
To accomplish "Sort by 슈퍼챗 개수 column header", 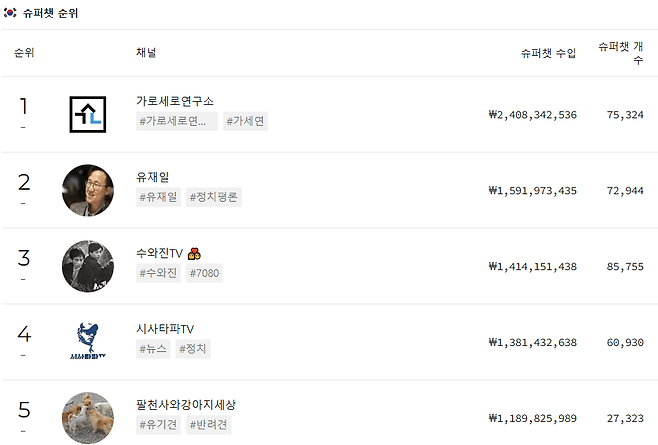I will (620, 53).
